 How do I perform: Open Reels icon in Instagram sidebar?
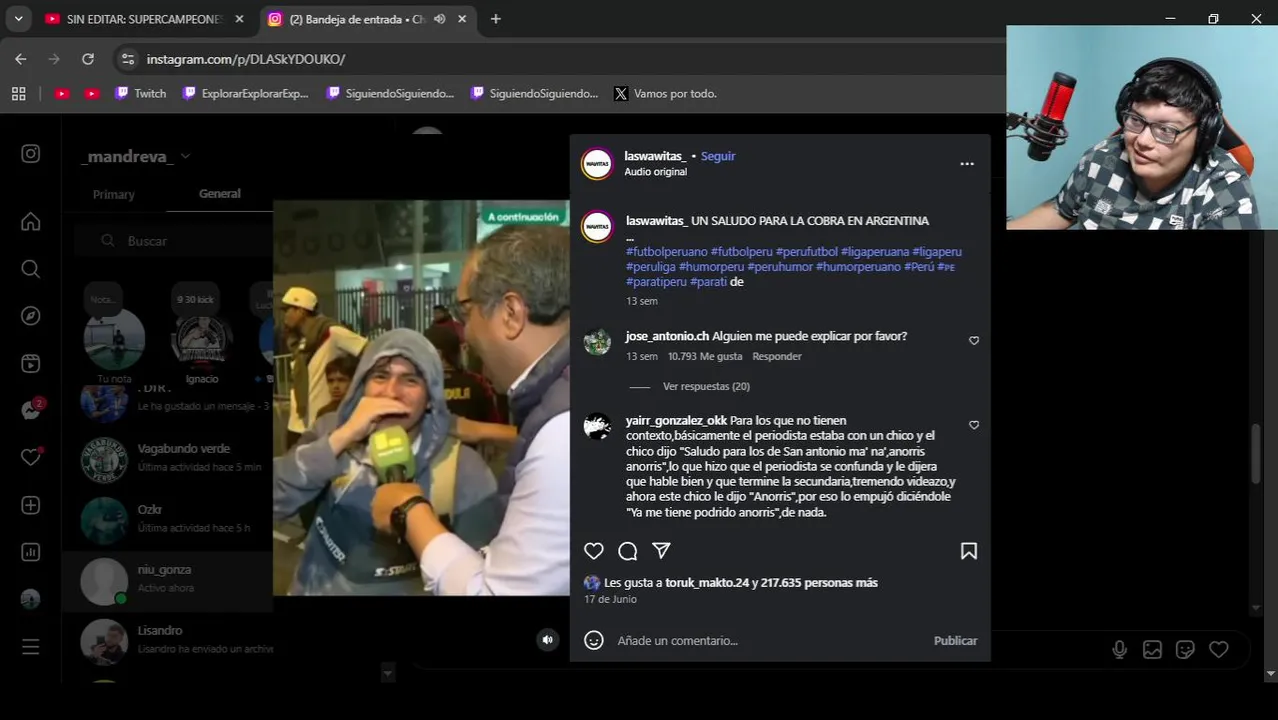pos(31,363)
